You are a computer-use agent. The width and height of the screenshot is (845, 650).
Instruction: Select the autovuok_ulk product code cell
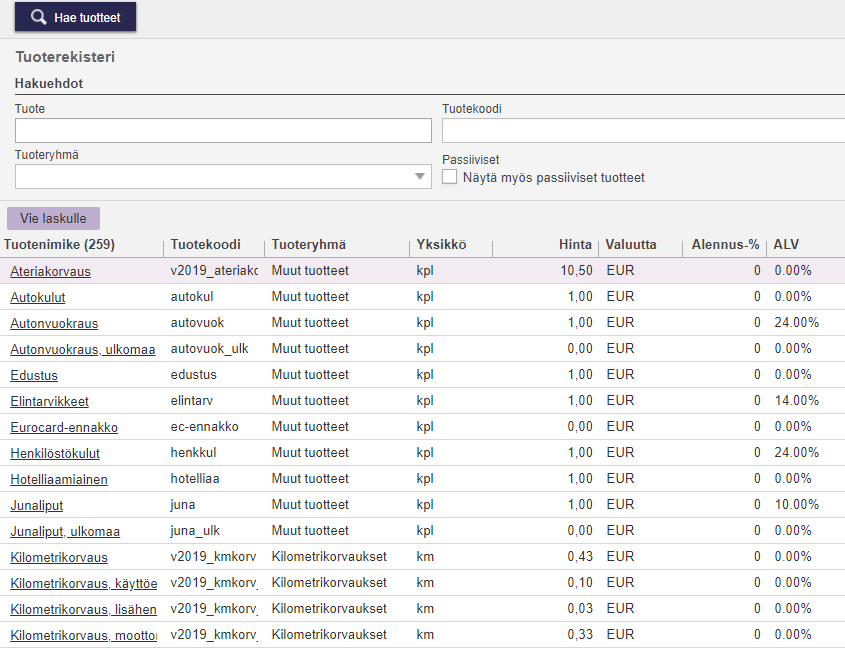pyautogui.click(x=210, y=349)
